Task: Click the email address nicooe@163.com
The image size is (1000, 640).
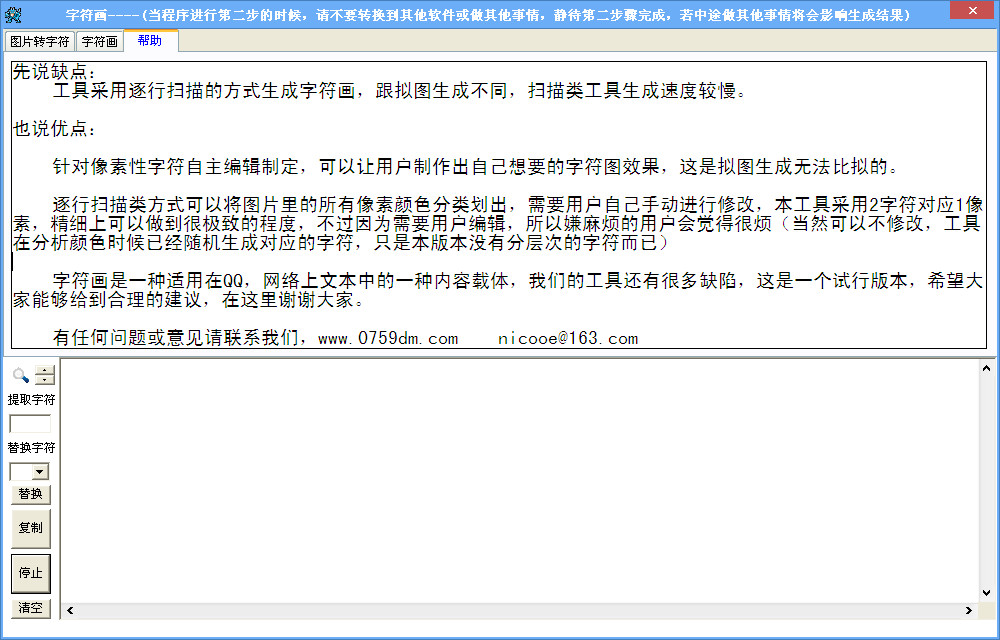Action: 568,338
